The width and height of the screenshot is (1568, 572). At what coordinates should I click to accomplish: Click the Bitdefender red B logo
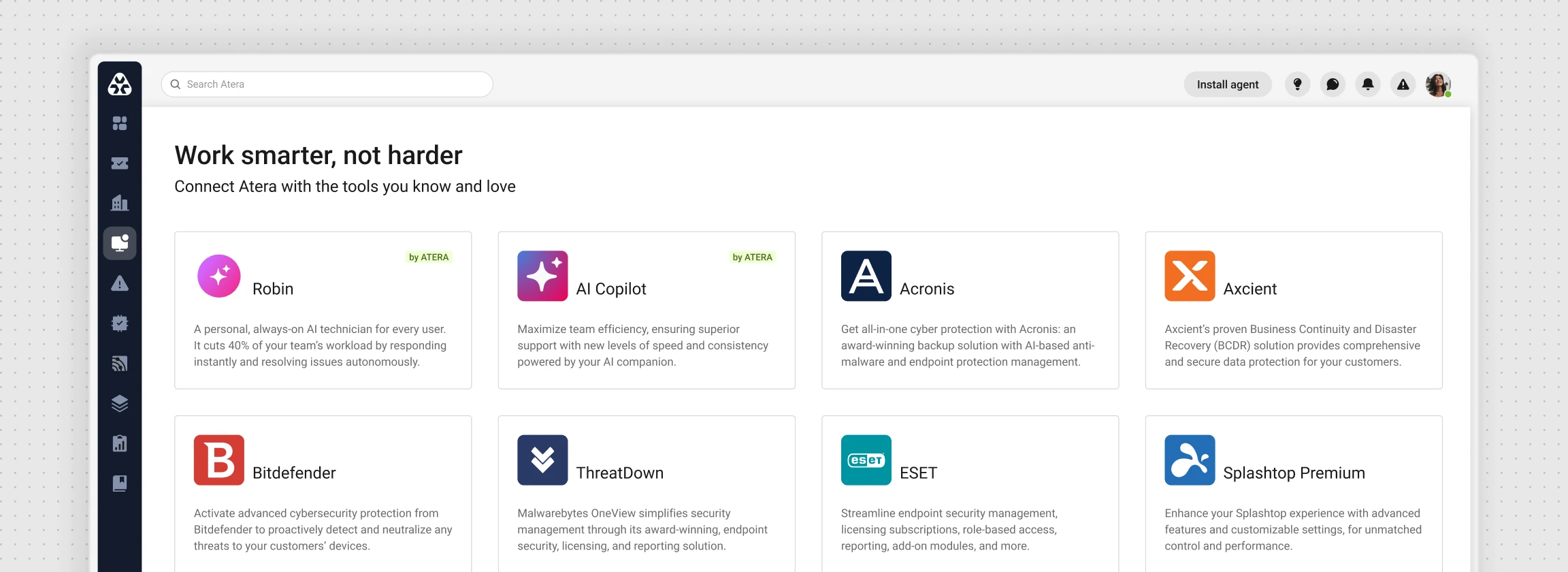(219, 460)
